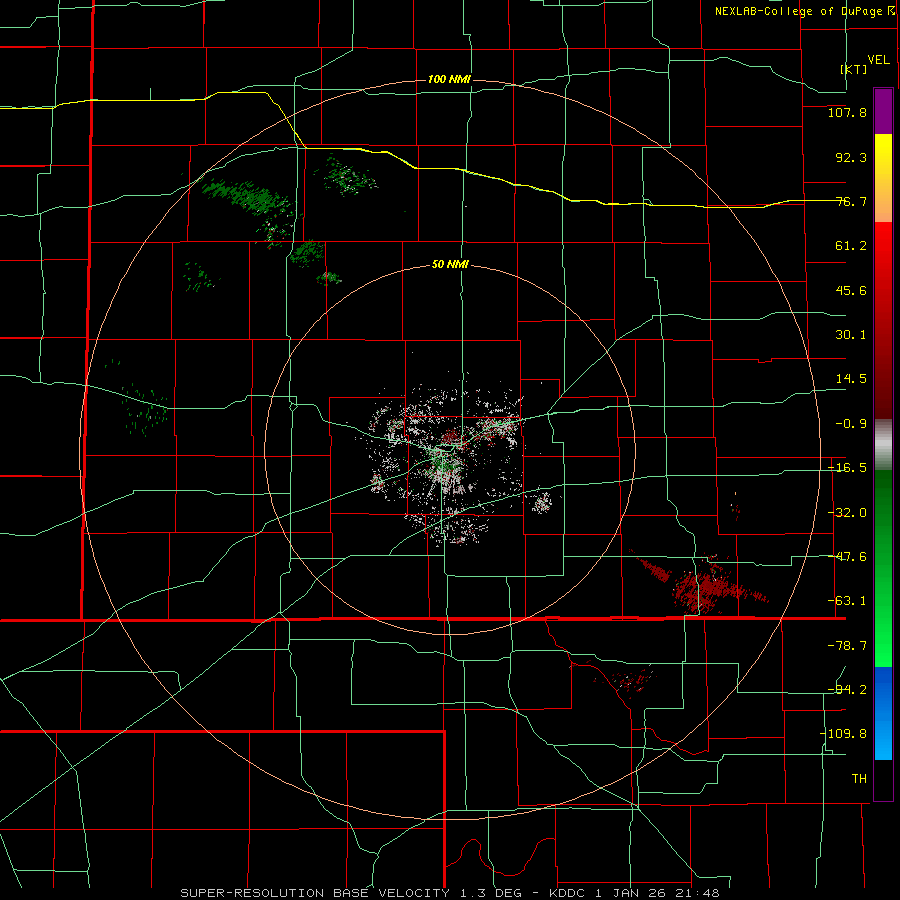Viewport: 900px width, 900px height.
Task: Select the 50 NMI range ring label
Action: tap(450, 265)
